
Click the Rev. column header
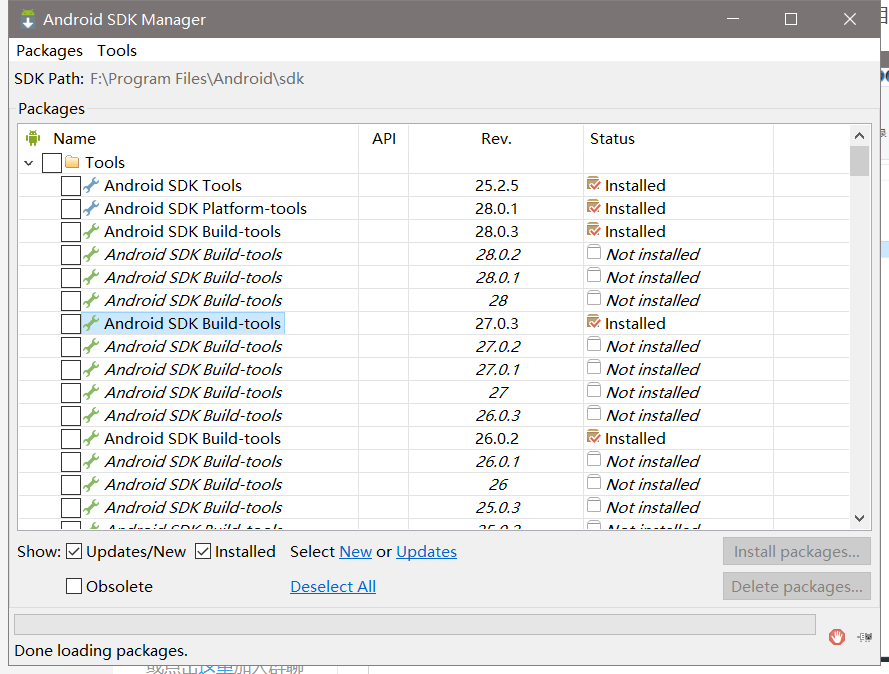(x=496, y=139)
